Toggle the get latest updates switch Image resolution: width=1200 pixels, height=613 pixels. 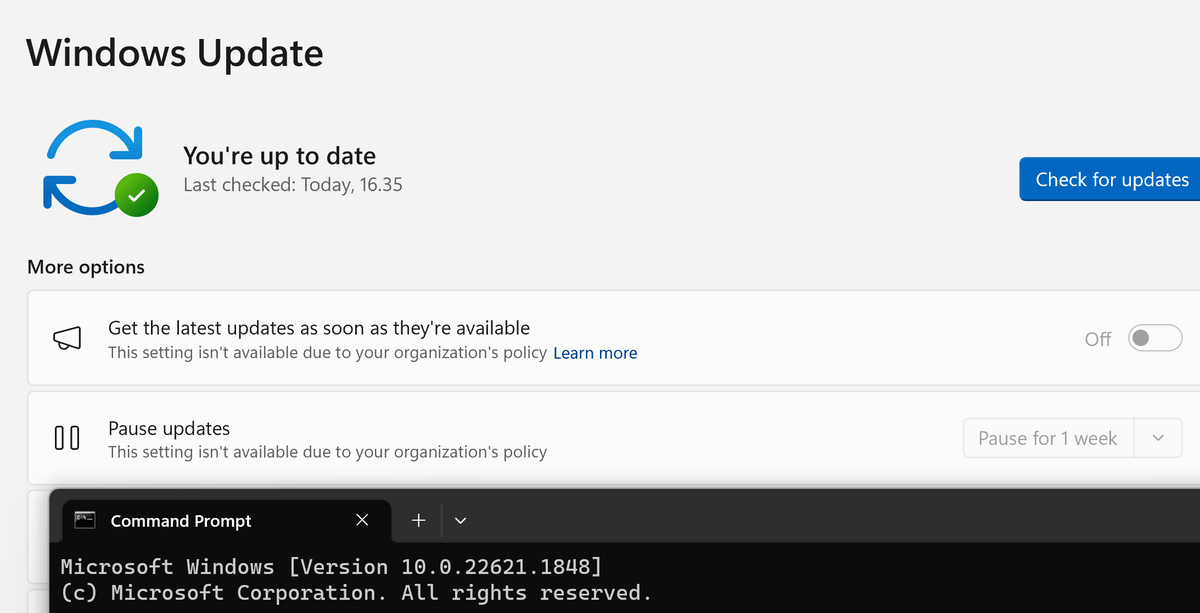coord(1155,339)
